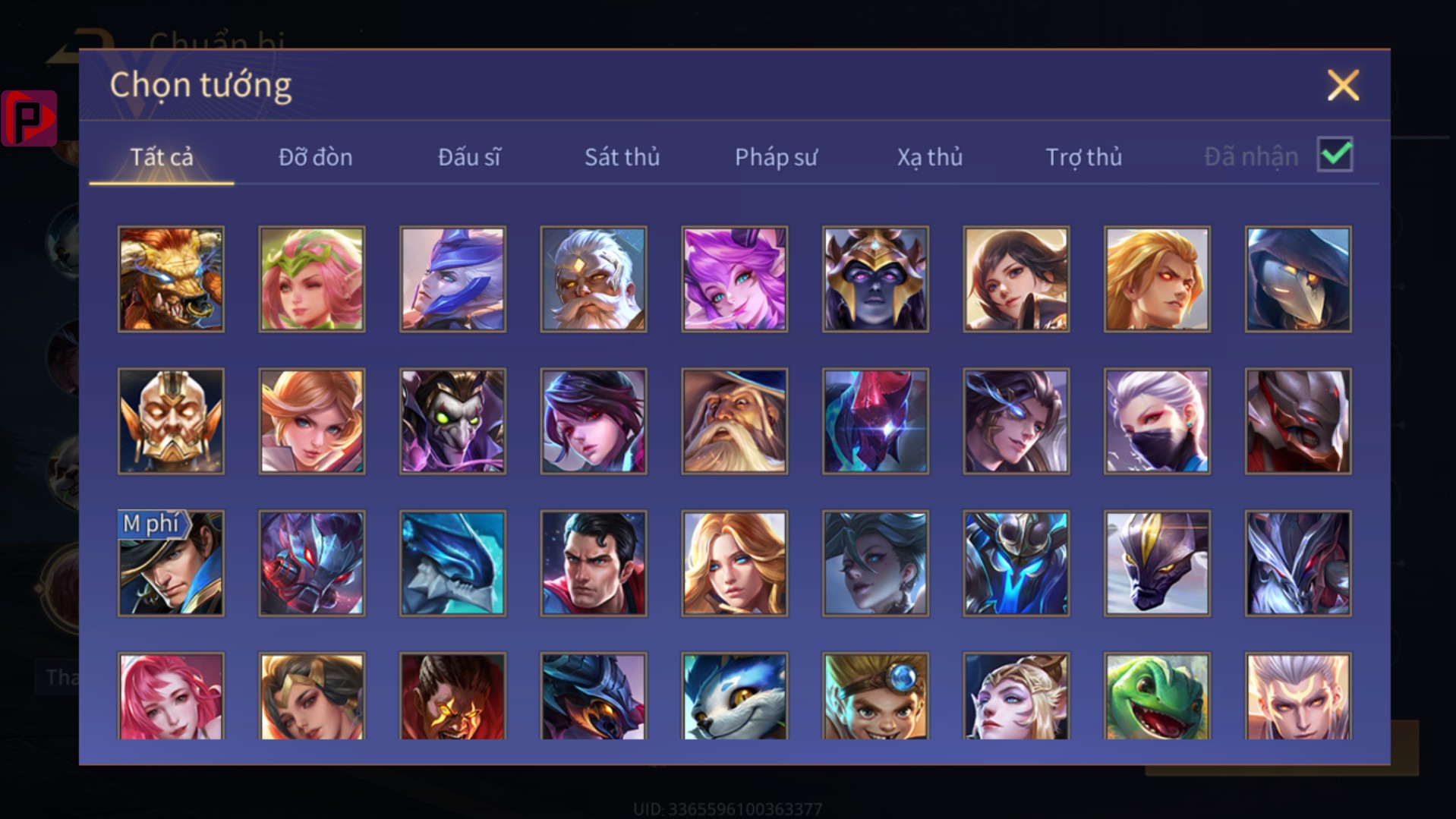Choose the green chameleon hero portrait

point(1157,696)
